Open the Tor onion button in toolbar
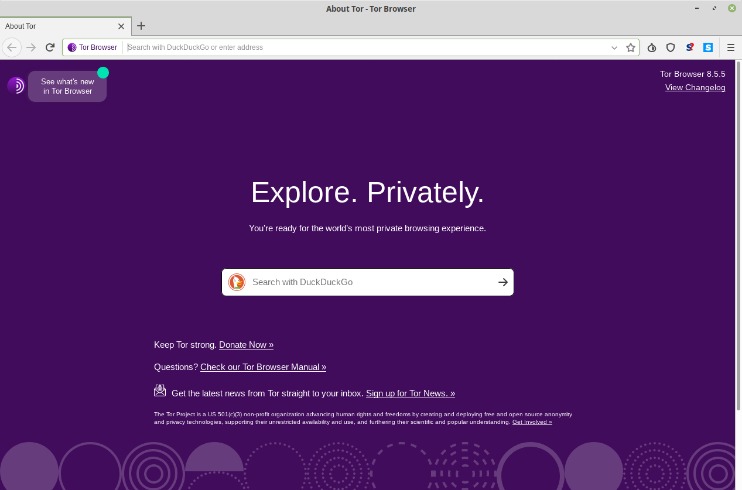The width and height of the screenshot is (742, 490). pos(652,47)
